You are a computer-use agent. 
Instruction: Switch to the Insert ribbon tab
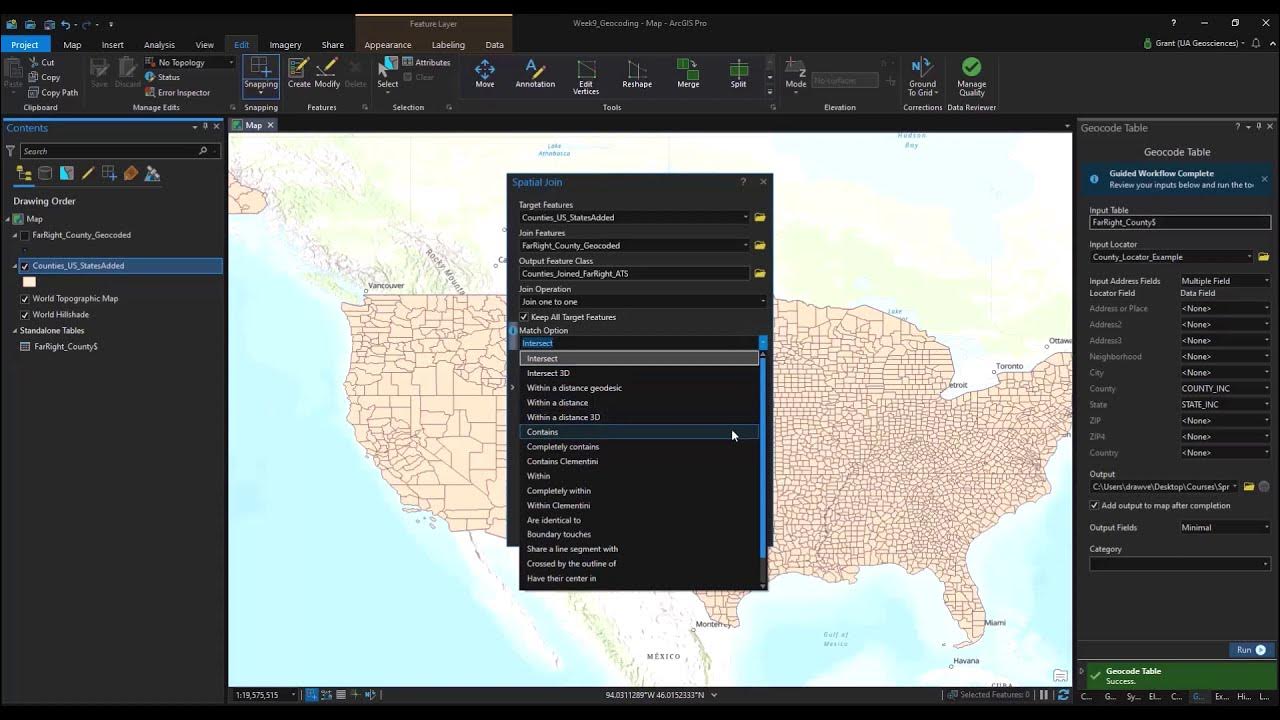pyautogui.click(x=112, y=44)
